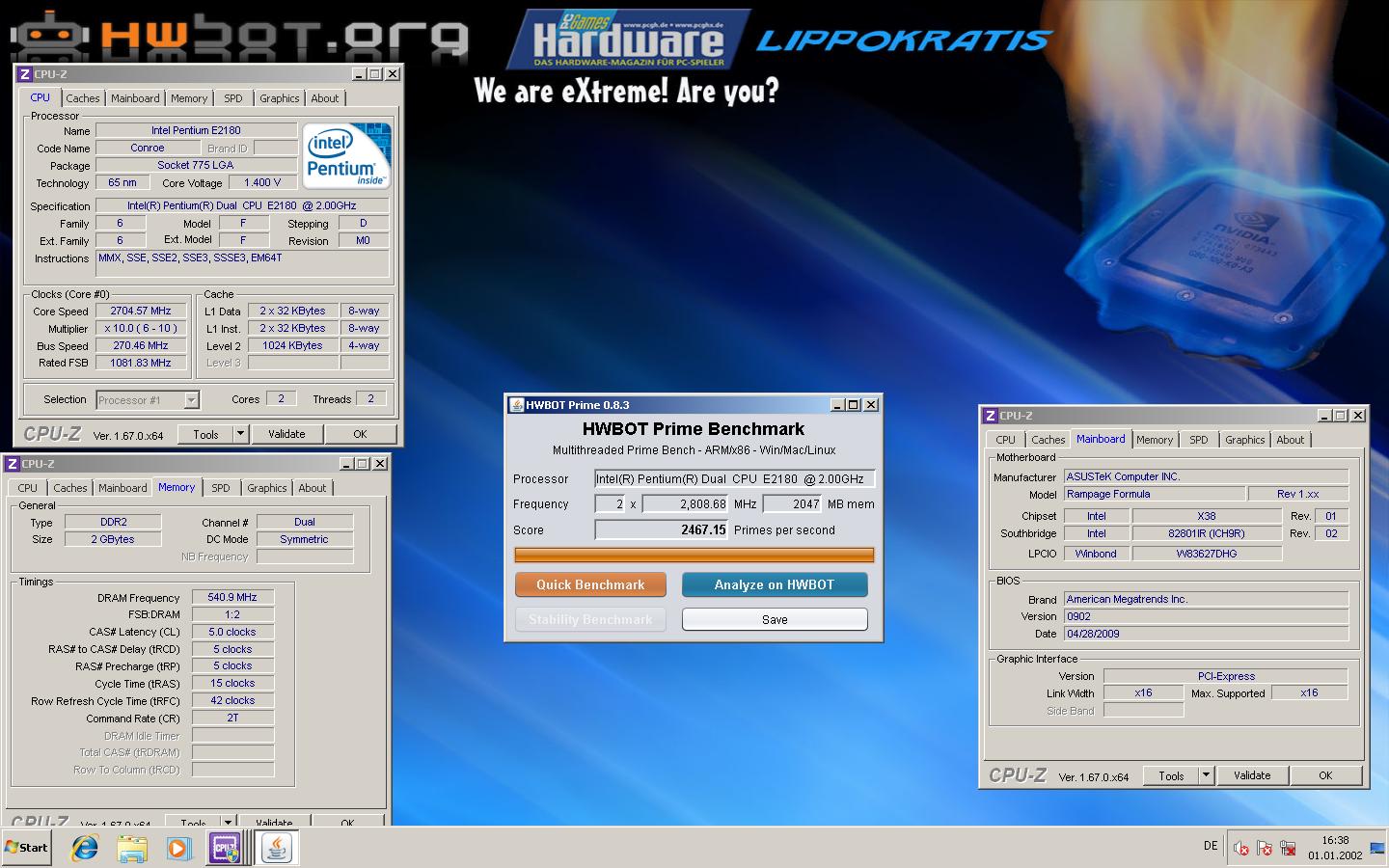Click the Intel Pentium inside logo
Screen dimensions: 1389x868
point(346,154)
